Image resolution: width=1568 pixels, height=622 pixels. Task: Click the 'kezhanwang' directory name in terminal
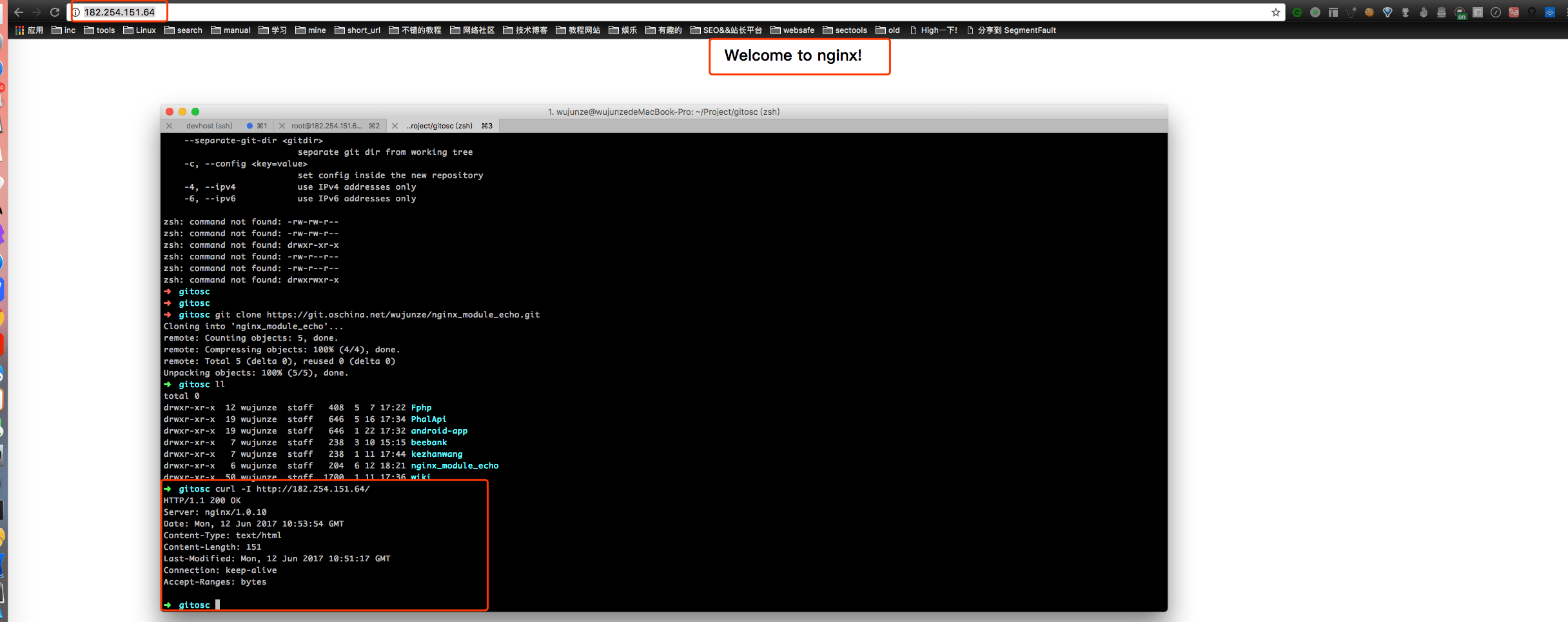click(437, 454)
